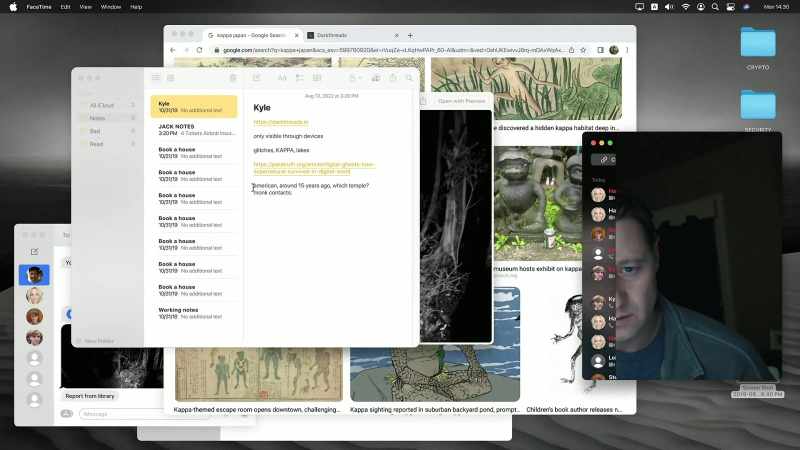Open Chrome's three-dot menu
Screen dimensions: 800x450
[627, 50]
